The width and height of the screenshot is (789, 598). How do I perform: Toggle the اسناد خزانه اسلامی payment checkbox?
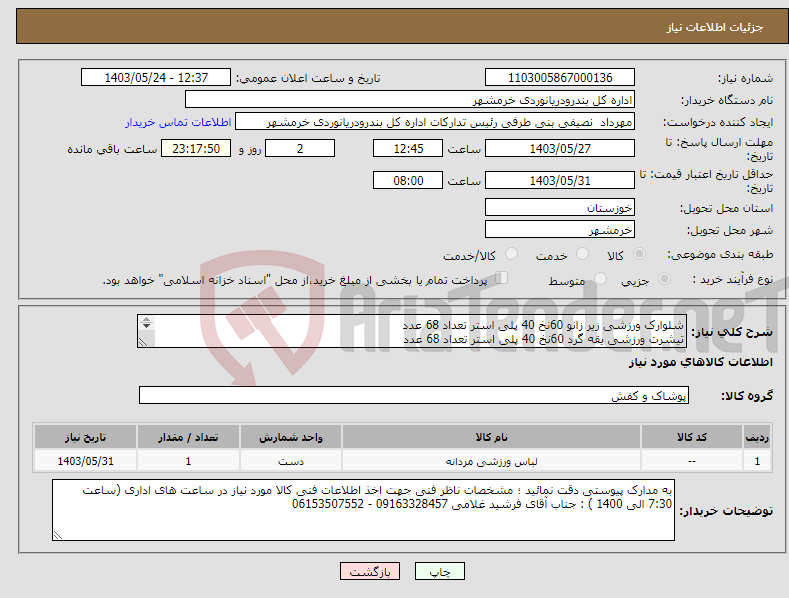pos(501,278)
